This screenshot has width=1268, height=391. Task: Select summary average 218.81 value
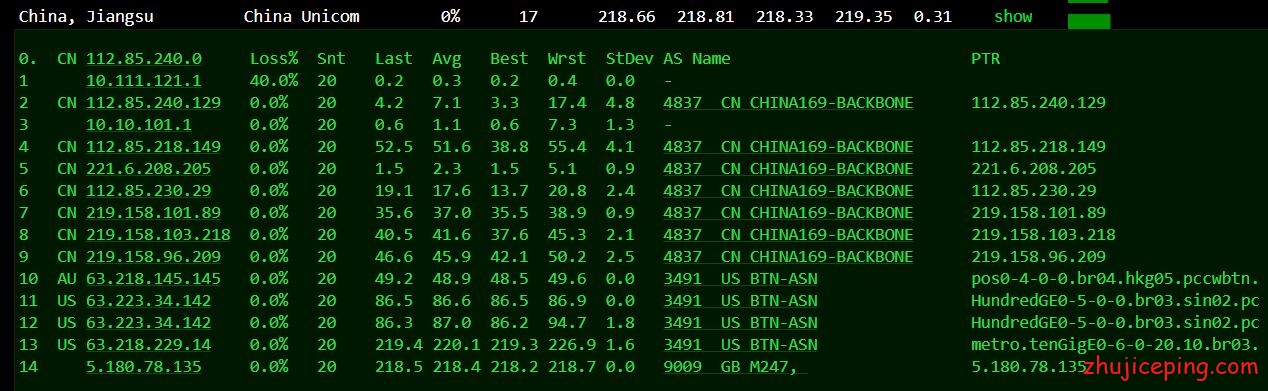pos(705,16)
